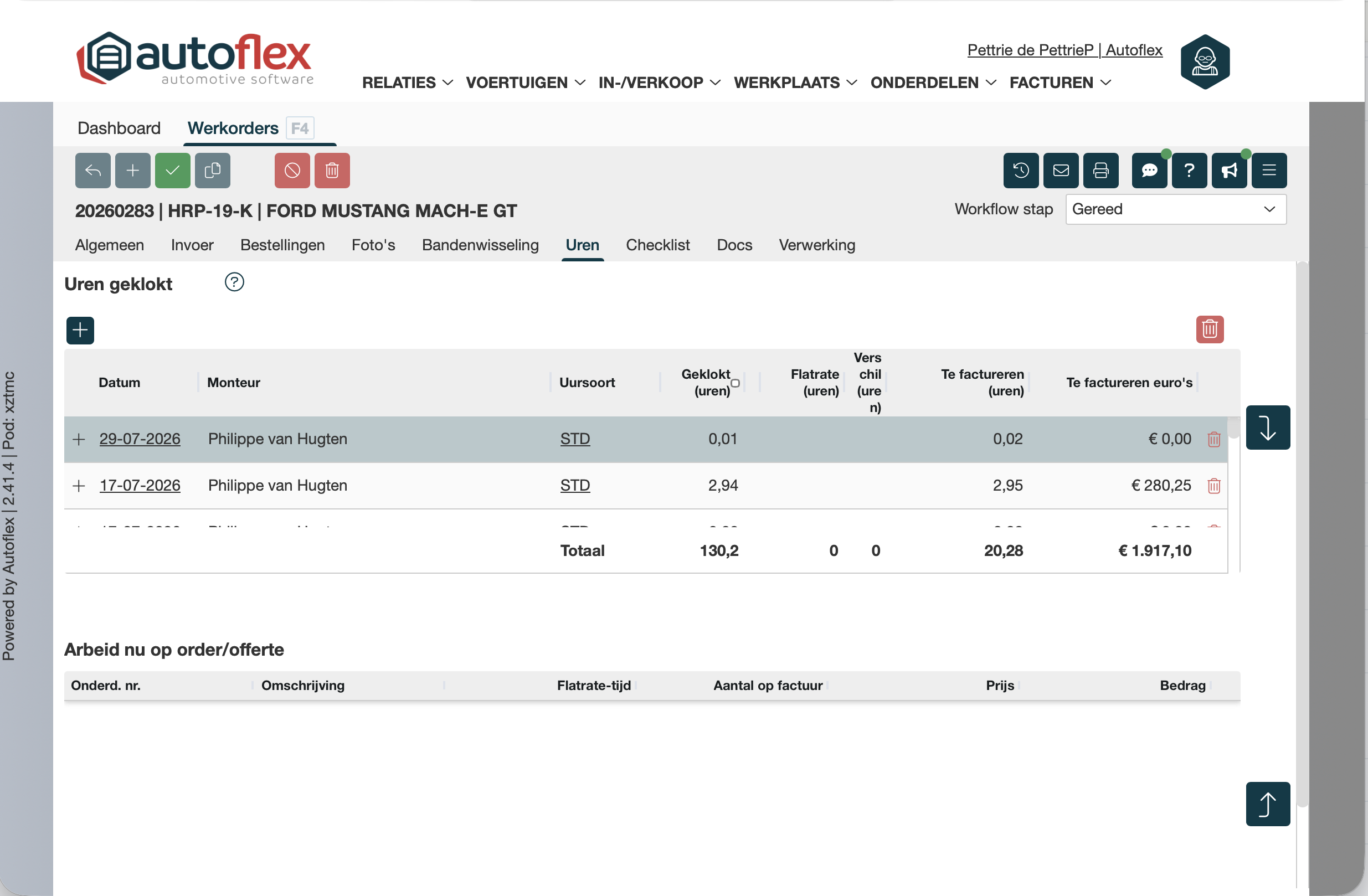Expand the 17-07-2026 row with 2,94 hours
Viewport: 1368px width, 896px height.
[79, 486]
